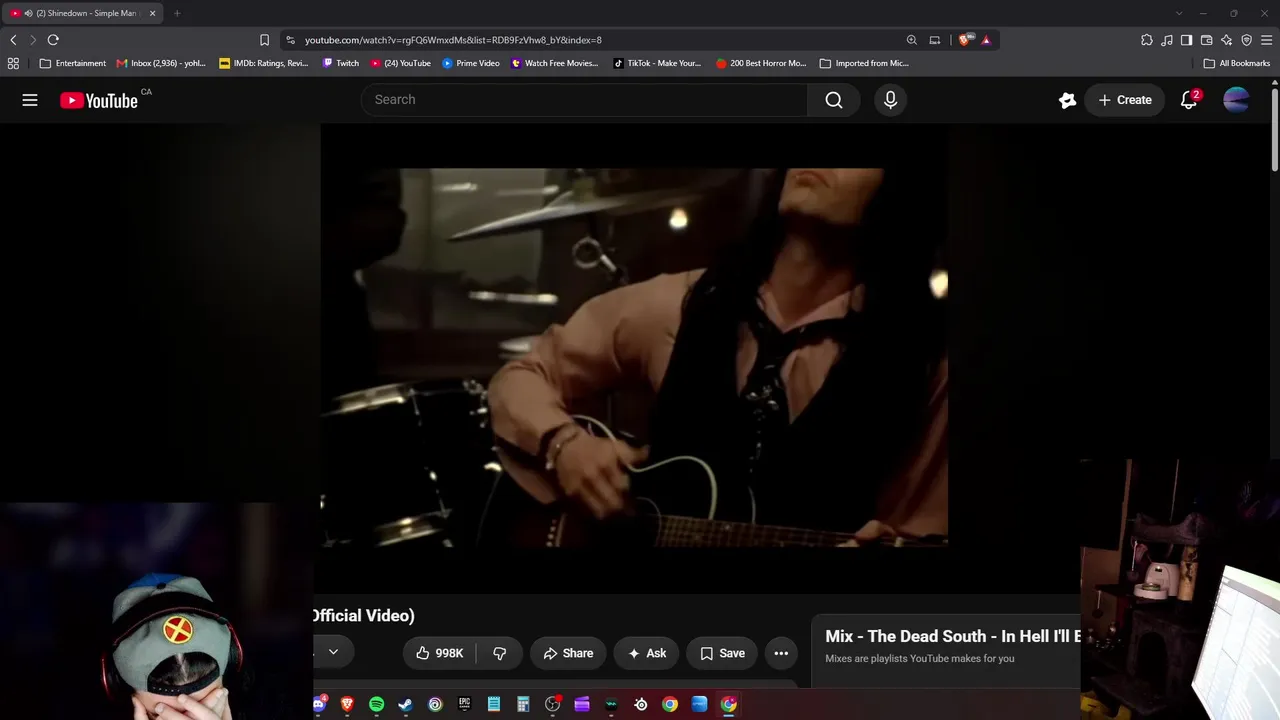Open the Watch Free Movies bookmark
Viewport: 1280px width, 720px height.
[x=555, y=63]
